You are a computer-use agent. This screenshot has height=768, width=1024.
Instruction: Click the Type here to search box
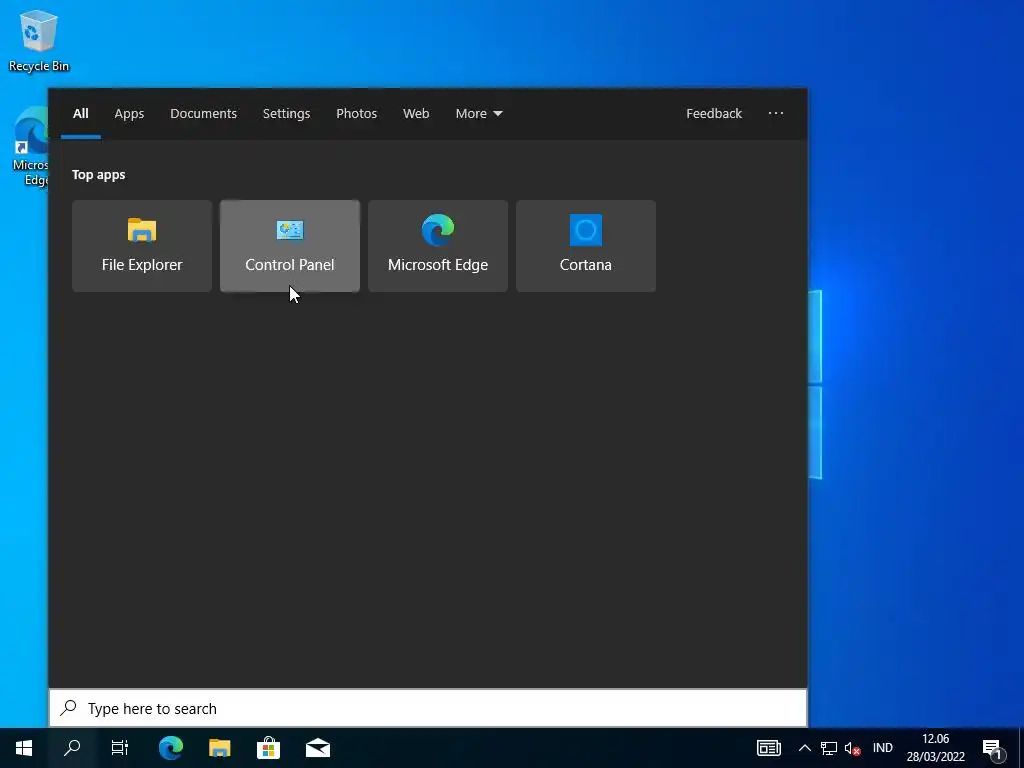point(428,709)
